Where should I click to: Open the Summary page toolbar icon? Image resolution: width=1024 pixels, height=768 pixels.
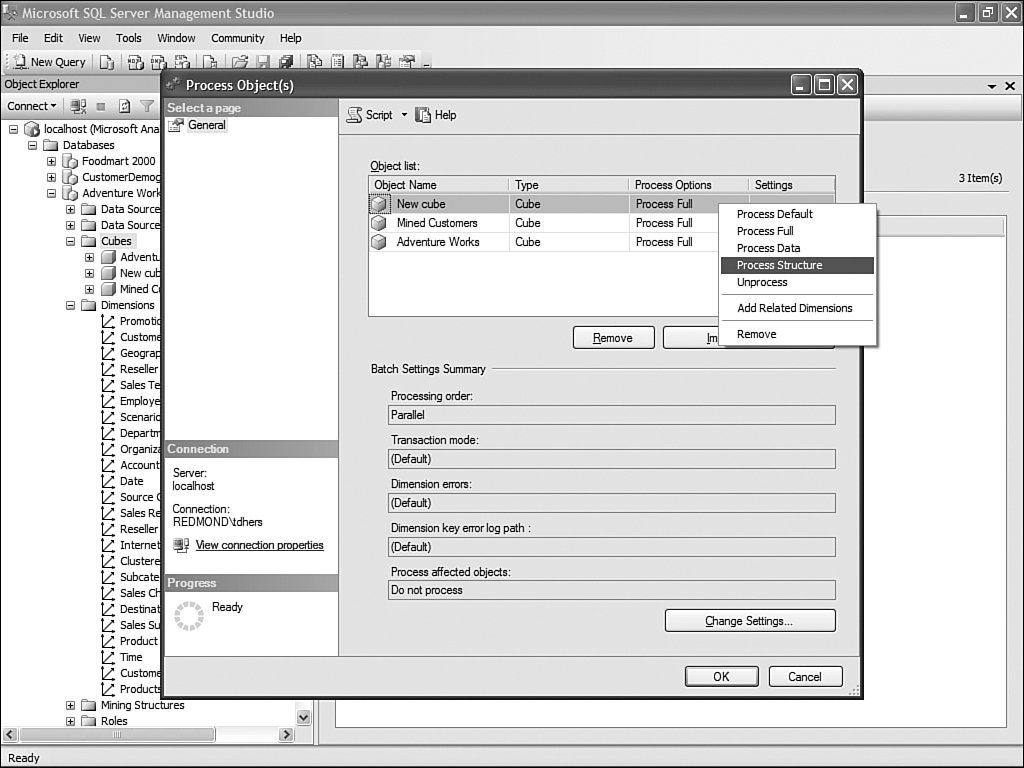pos(337,62)
